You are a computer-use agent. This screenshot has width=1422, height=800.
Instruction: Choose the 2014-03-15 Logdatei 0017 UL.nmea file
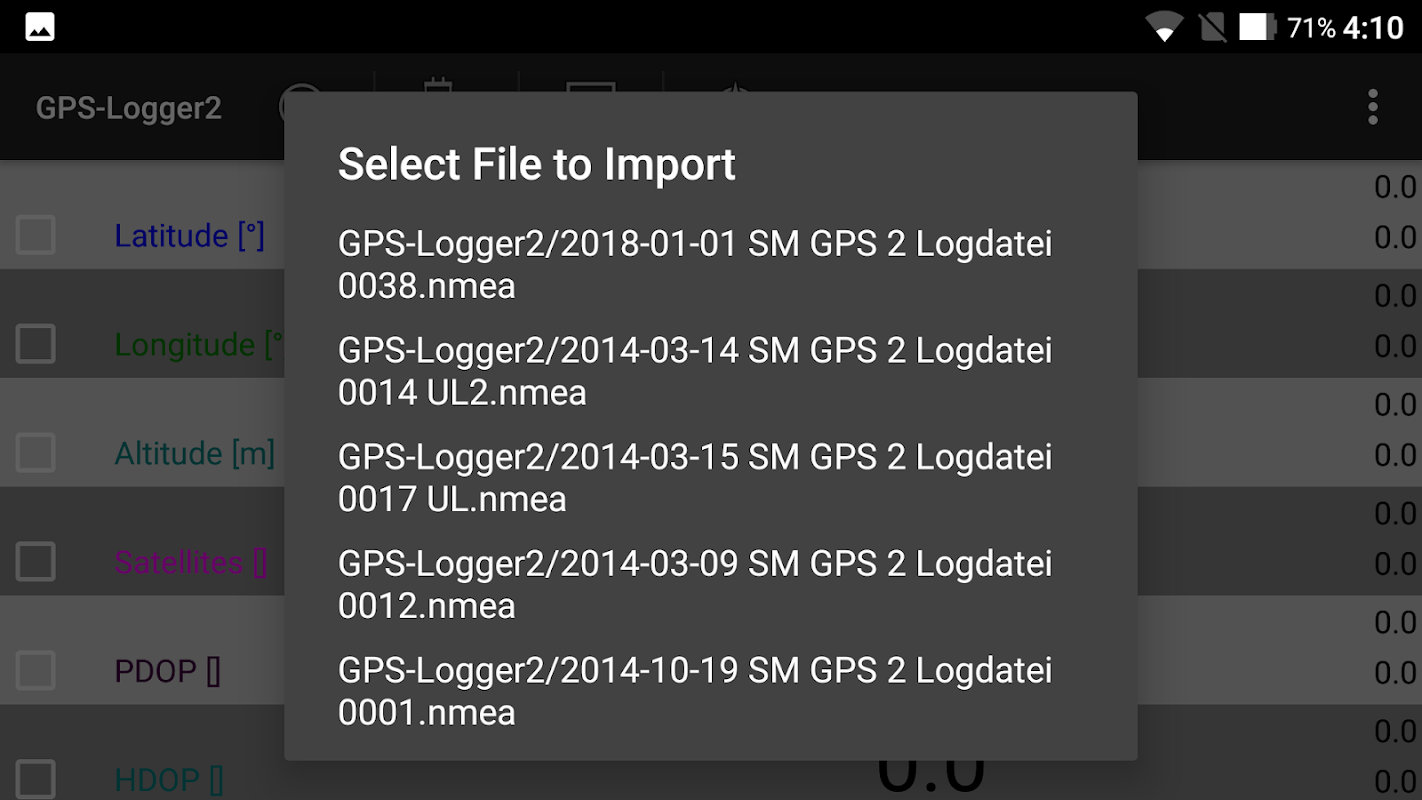coord(695,478)
